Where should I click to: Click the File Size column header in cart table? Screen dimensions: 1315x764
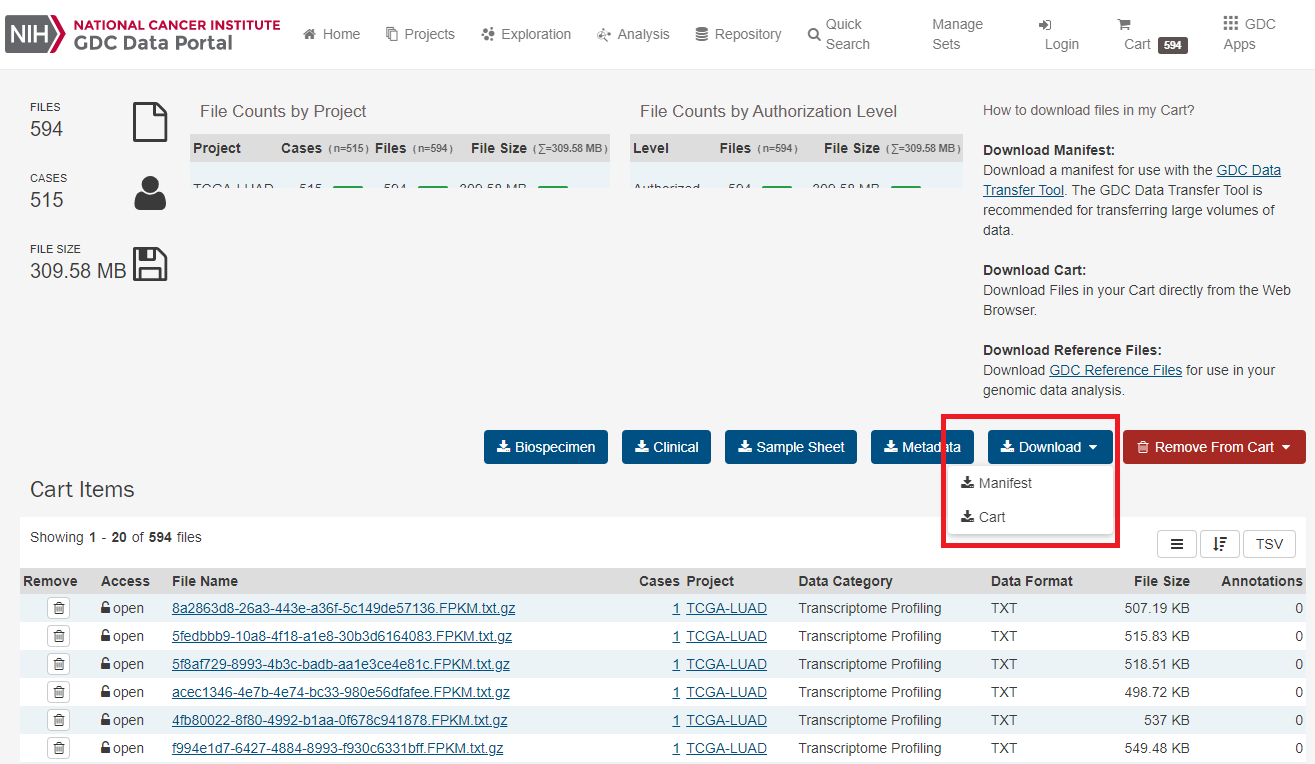(x=1162, y=581)
